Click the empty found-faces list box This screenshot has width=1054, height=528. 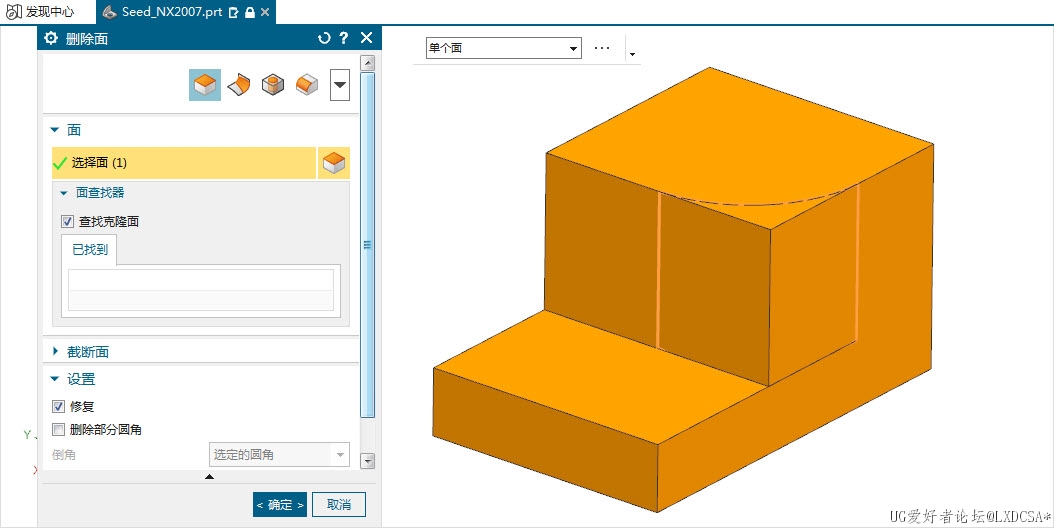point(201,291)
